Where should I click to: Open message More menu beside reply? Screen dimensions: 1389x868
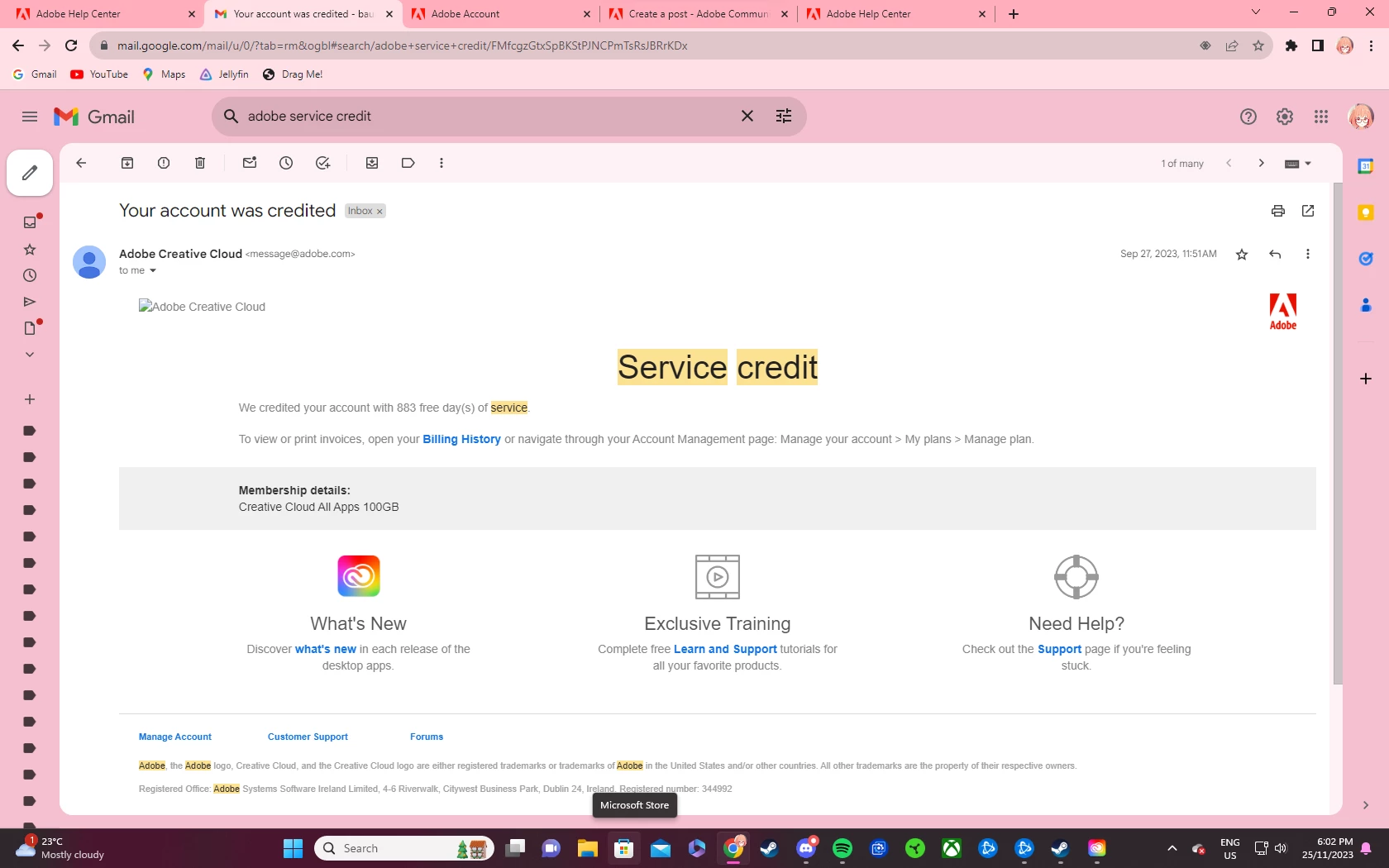1308,255
